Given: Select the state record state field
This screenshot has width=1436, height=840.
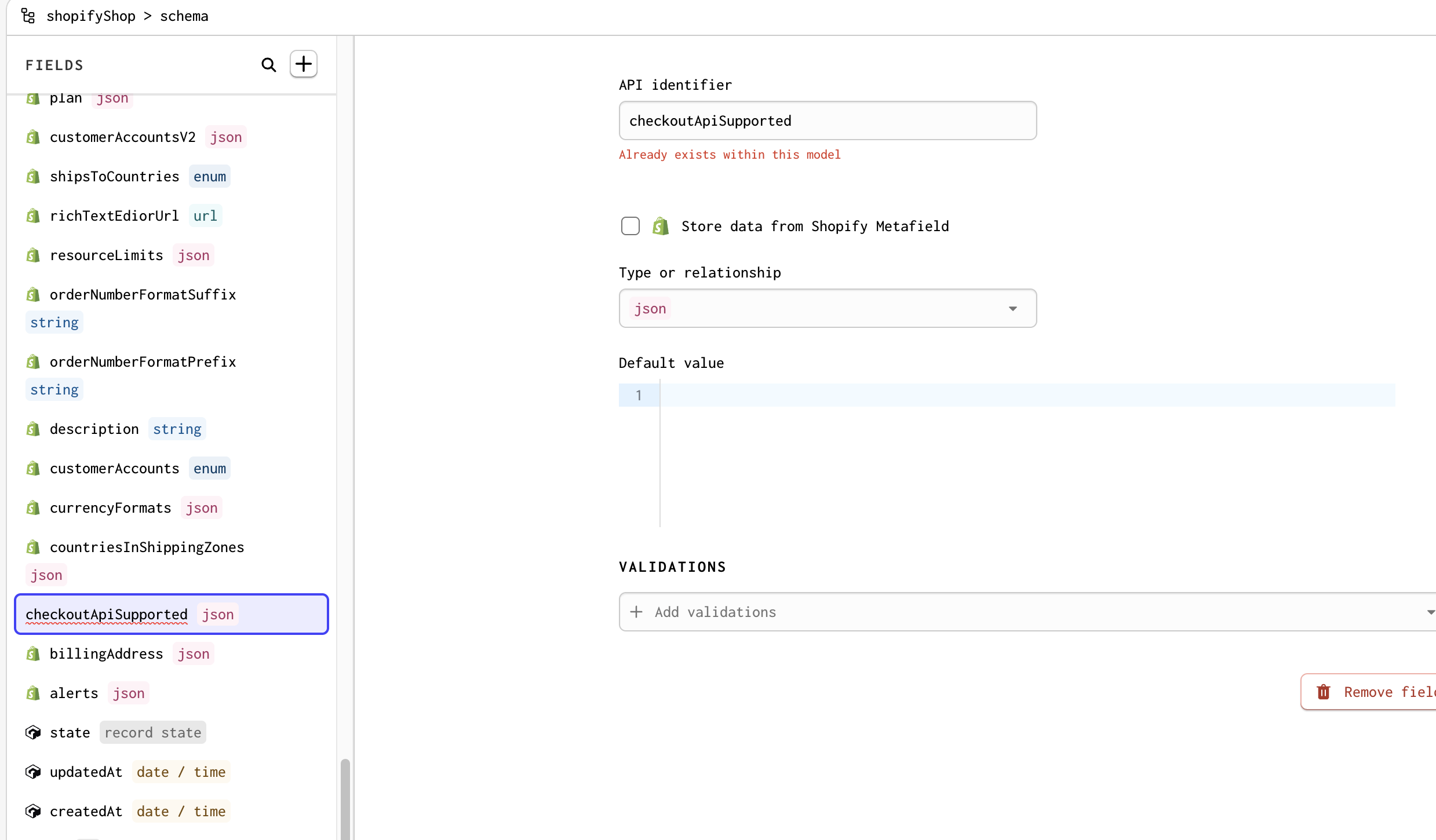Looking at the screenshot, I should click(172, 733).
